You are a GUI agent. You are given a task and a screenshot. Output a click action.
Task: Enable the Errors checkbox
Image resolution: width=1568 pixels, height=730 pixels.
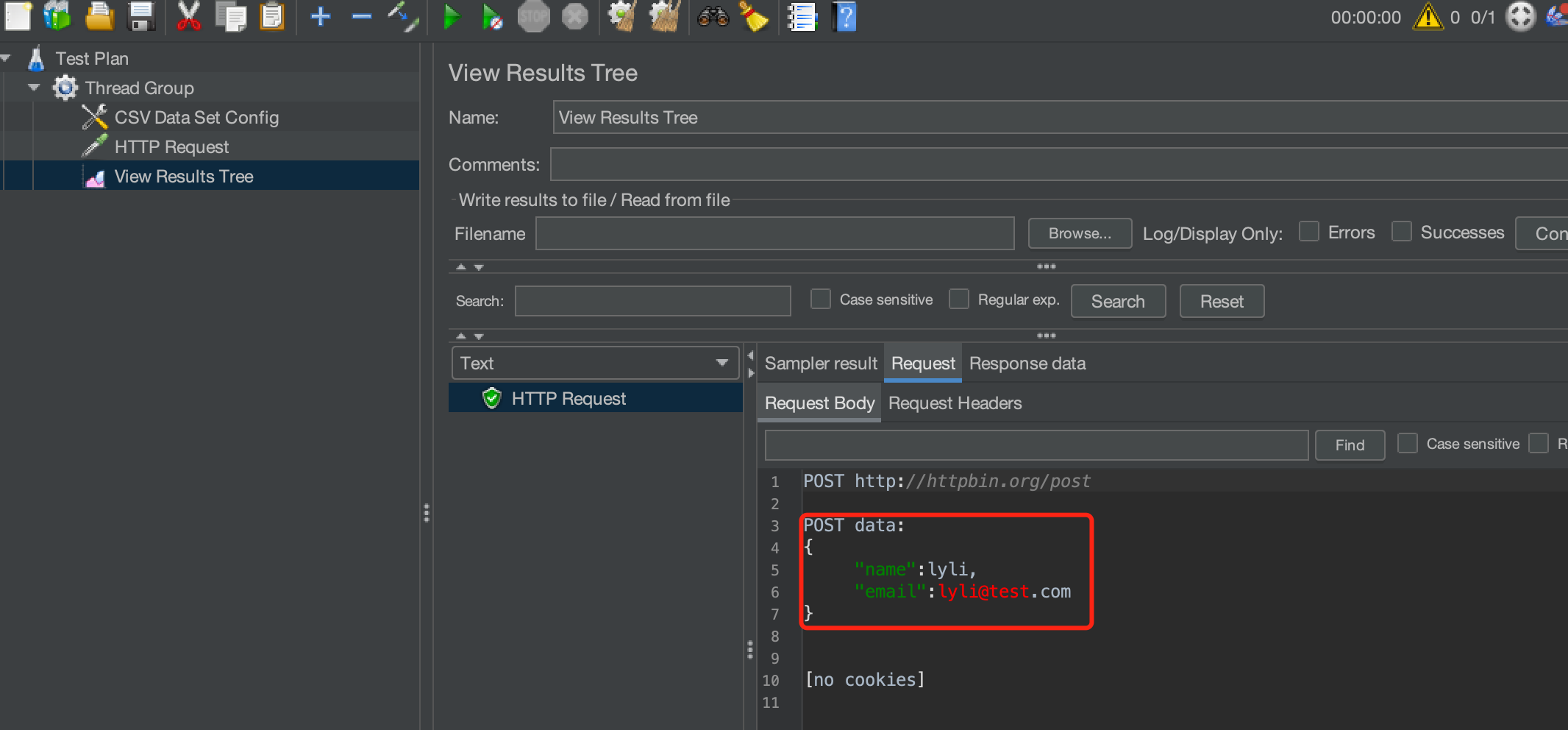[x=1309, y=232]
